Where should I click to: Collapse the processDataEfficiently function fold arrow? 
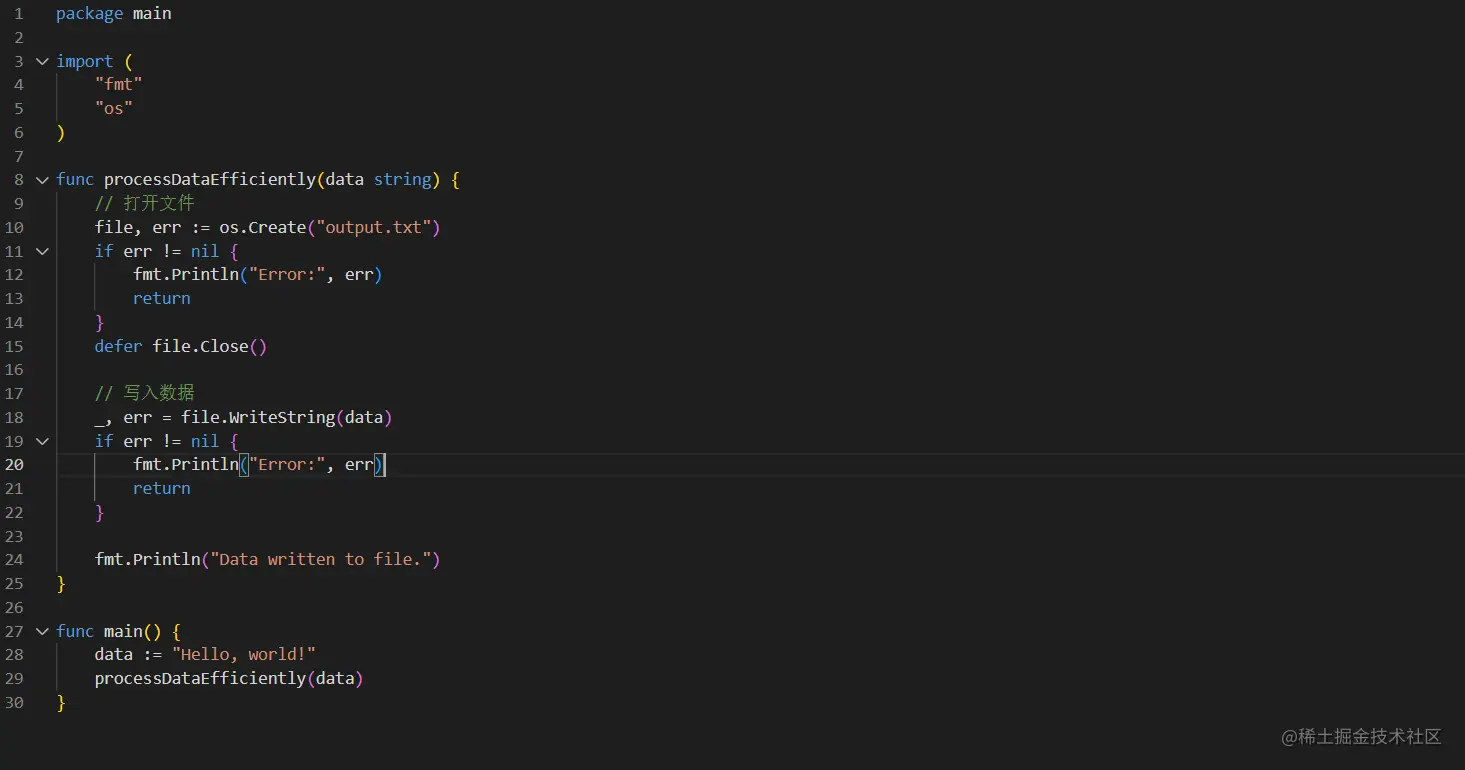(42, 180)
